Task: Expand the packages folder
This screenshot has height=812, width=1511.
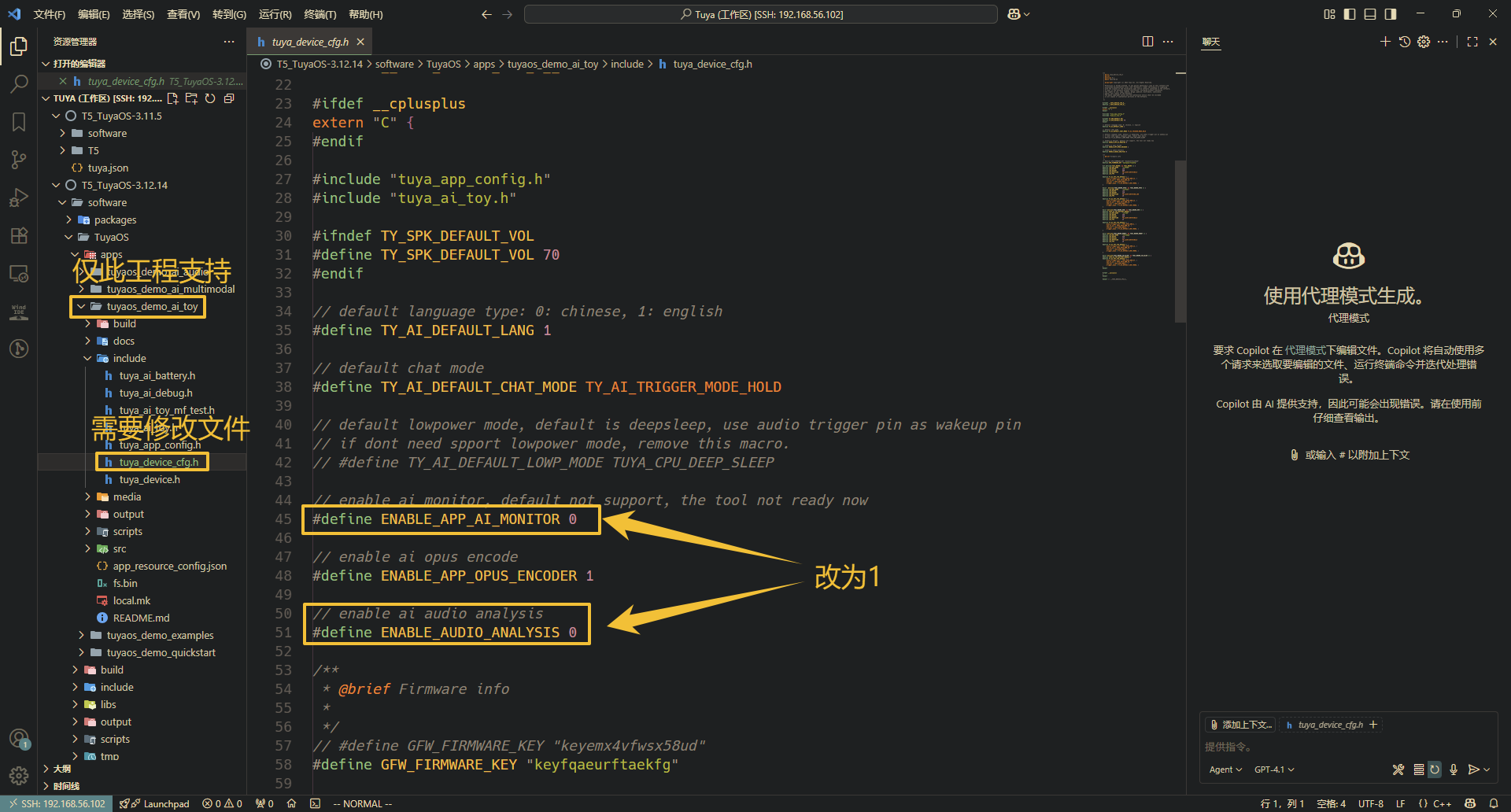Action: click(x=115, y=220)
